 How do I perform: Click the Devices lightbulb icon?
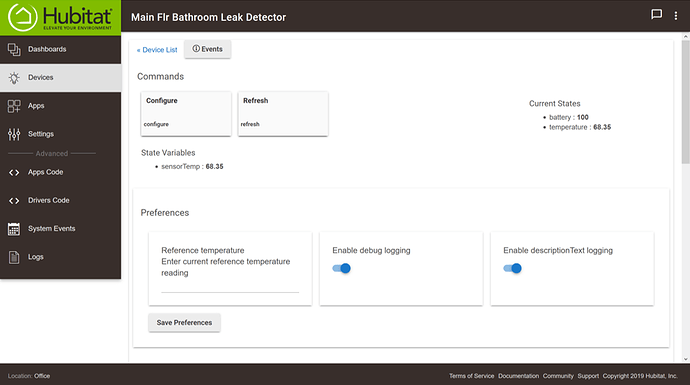coord(14,78)
